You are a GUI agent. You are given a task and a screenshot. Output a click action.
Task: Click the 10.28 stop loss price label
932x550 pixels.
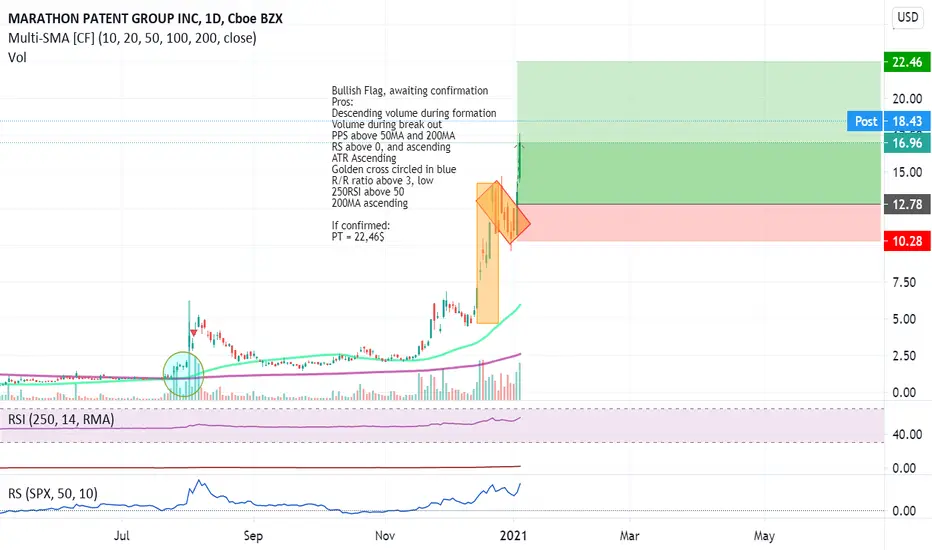tap(907, 241)
